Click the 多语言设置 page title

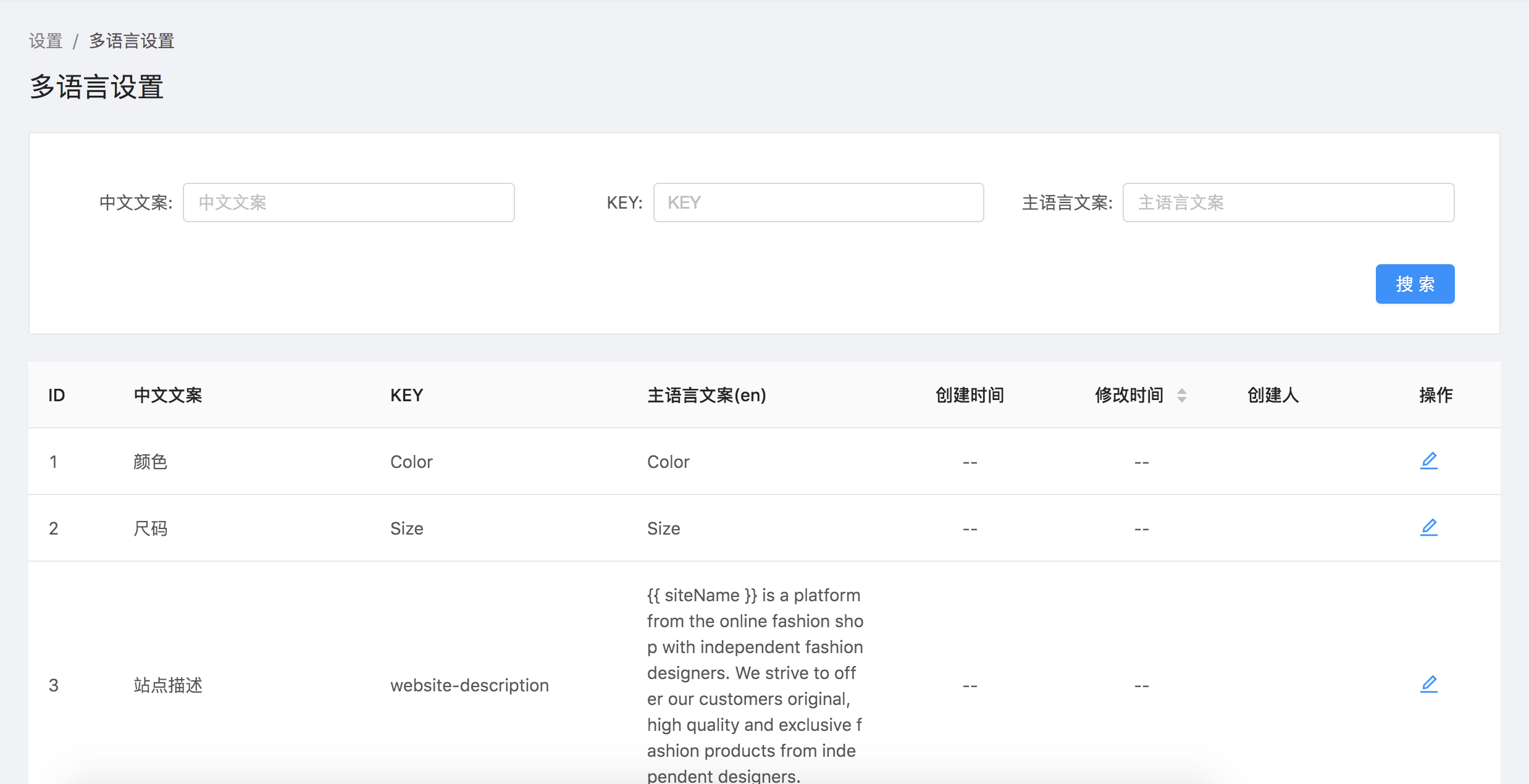pyautogui.click(x=96, y=87)
